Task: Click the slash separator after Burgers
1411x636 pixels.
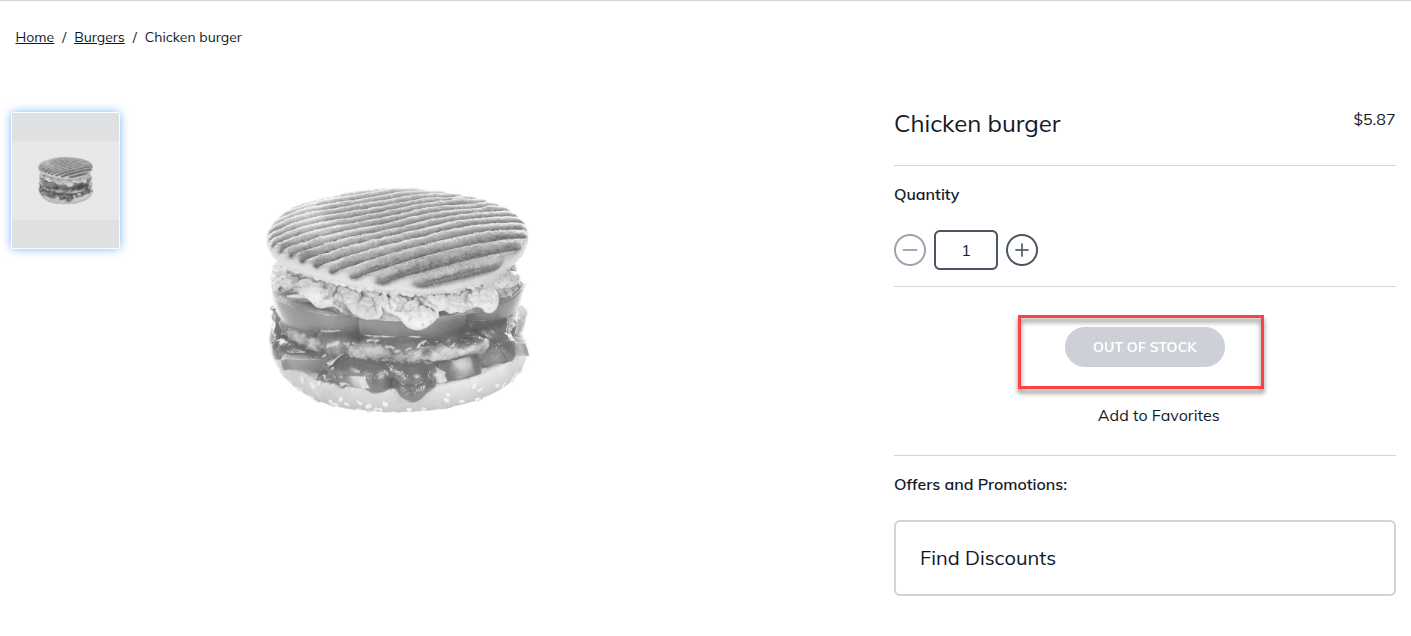Action: point(135,38)
